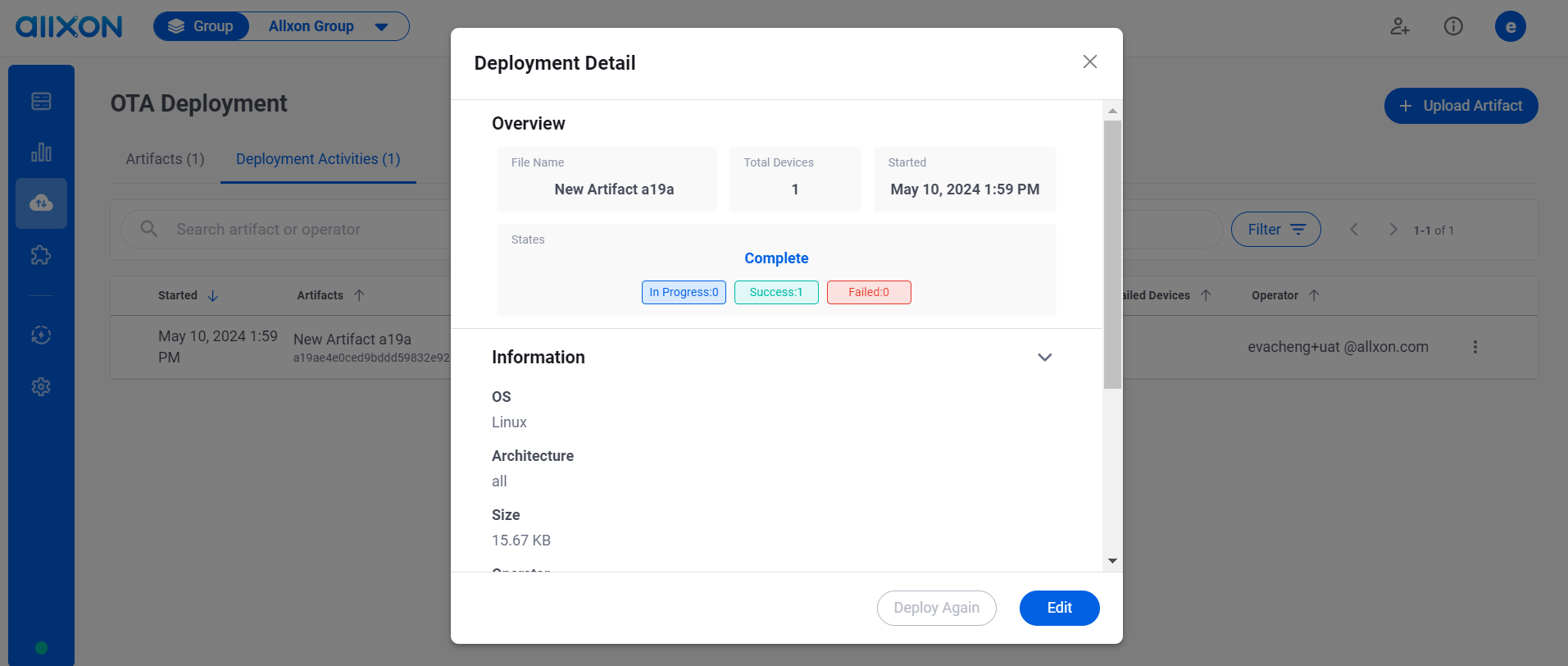Image resolution: width=1568 pixels, height=666 pixels.
Task: Click the Size value 15.67 KB
Action: [x=521, y=541]
